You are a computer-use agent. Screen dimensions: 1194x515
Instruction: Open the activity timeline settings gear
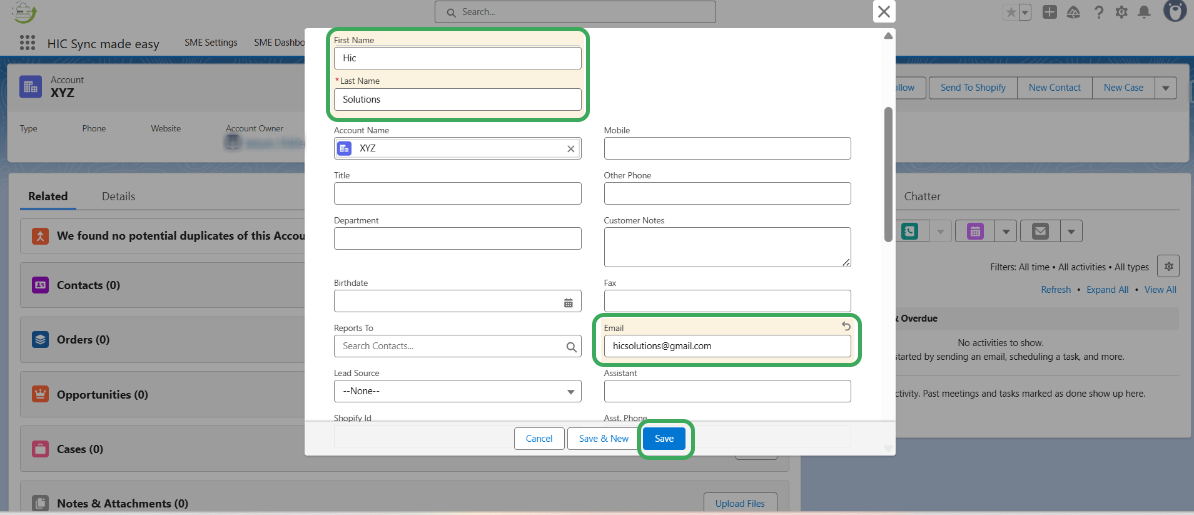click(1168, 267)
